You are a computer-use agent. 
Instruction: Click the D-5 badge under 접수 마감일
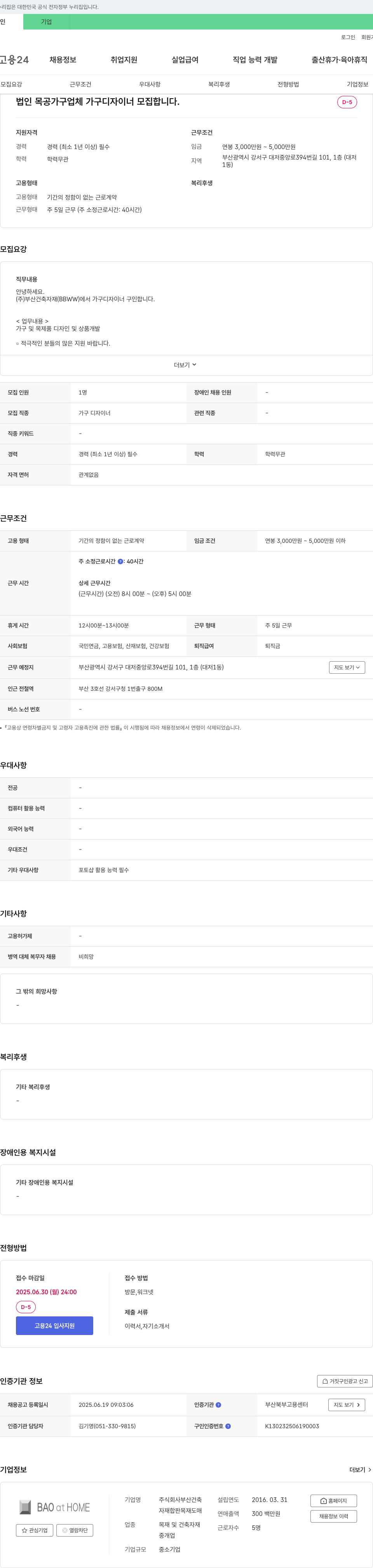(x=26, y=1307)
